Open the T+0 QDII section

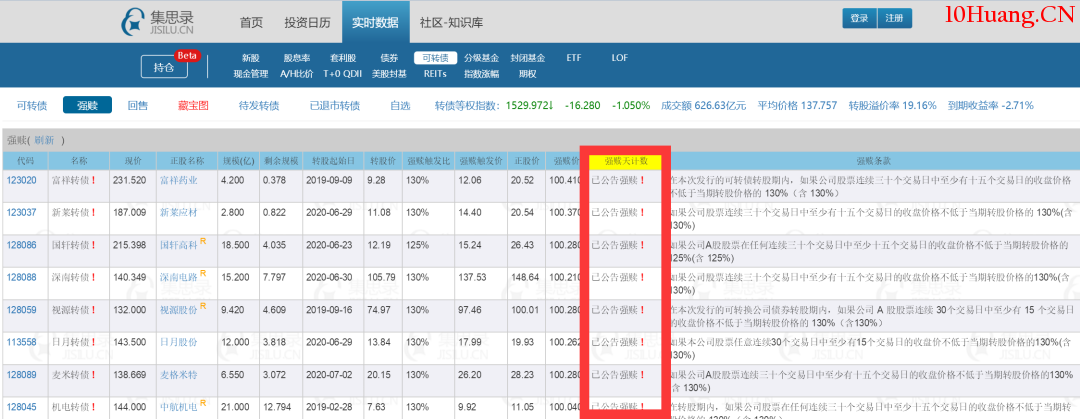pos(343,74)
